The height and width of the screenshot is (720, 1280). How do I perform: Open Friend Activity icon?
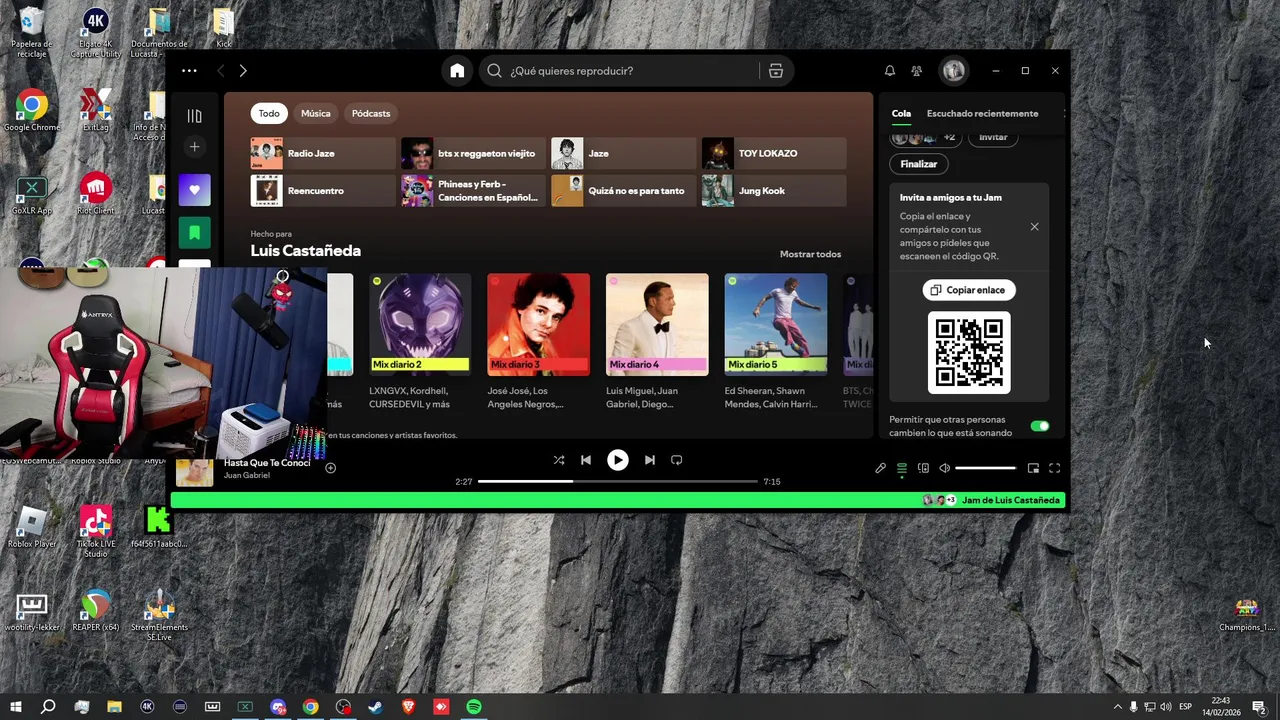point(916,71)
